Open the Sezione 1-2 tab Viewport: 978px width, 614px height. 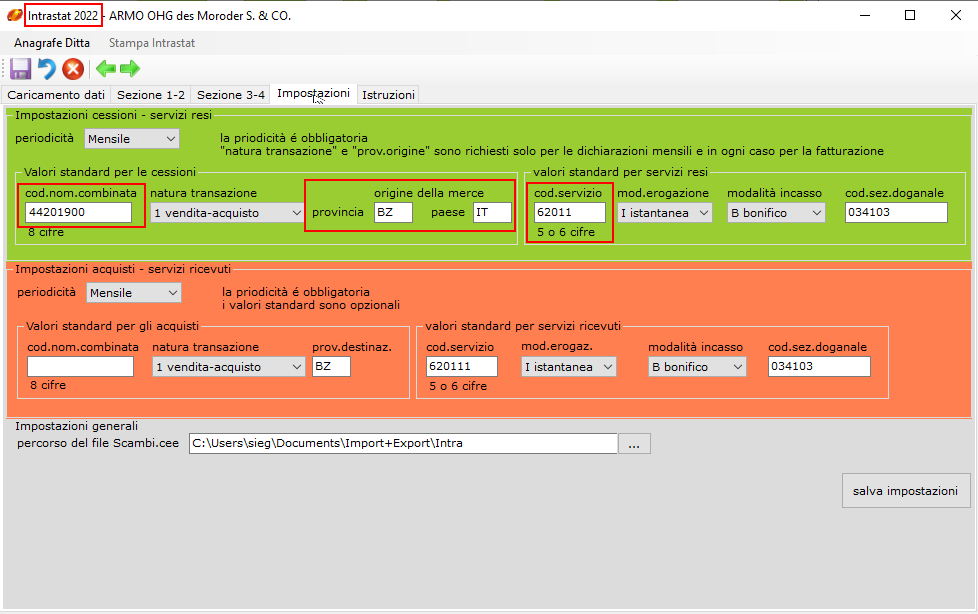click(x=150, y=95)
